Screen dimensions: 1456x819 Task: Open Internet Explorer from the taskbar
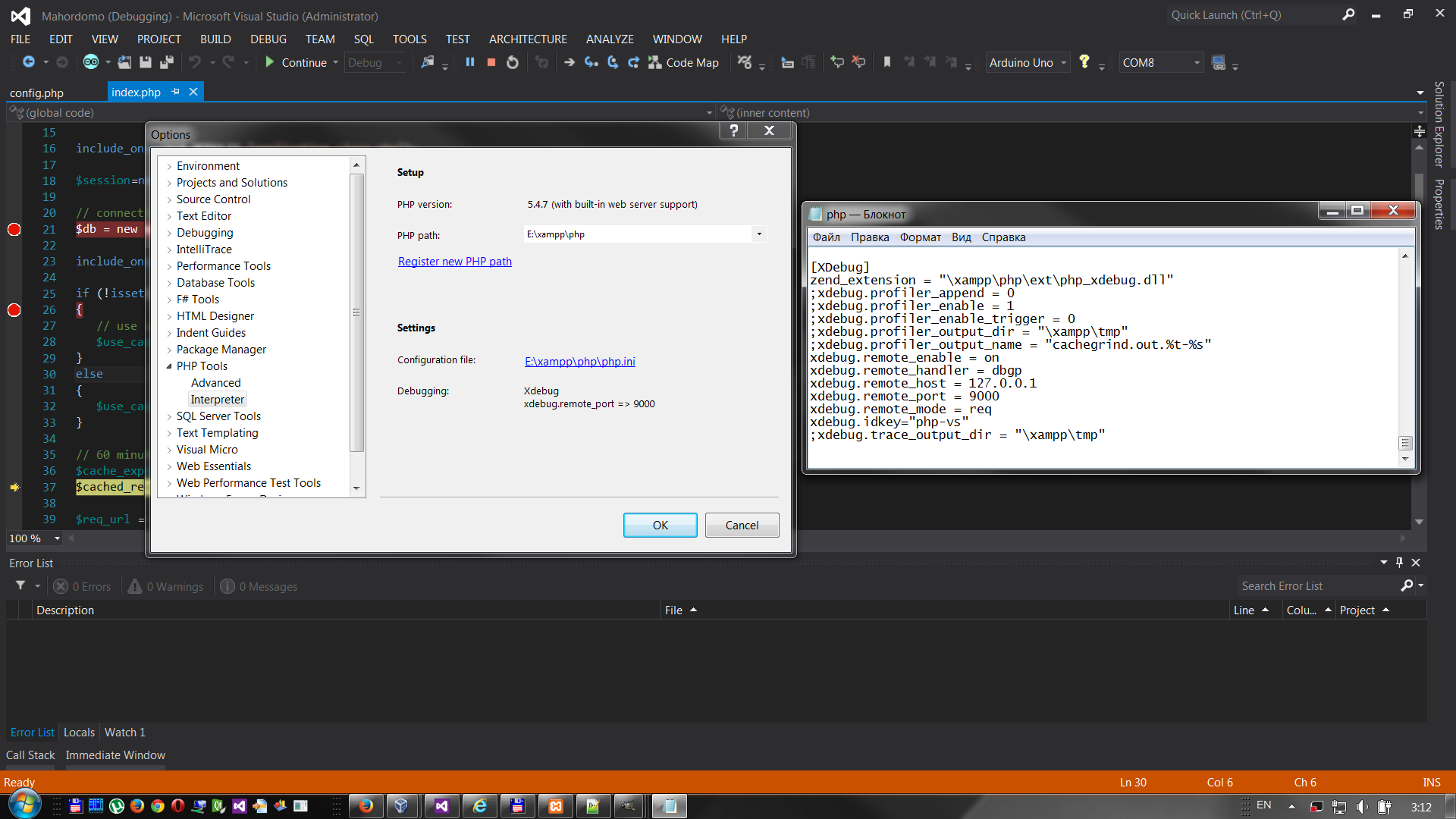(480, 806)
